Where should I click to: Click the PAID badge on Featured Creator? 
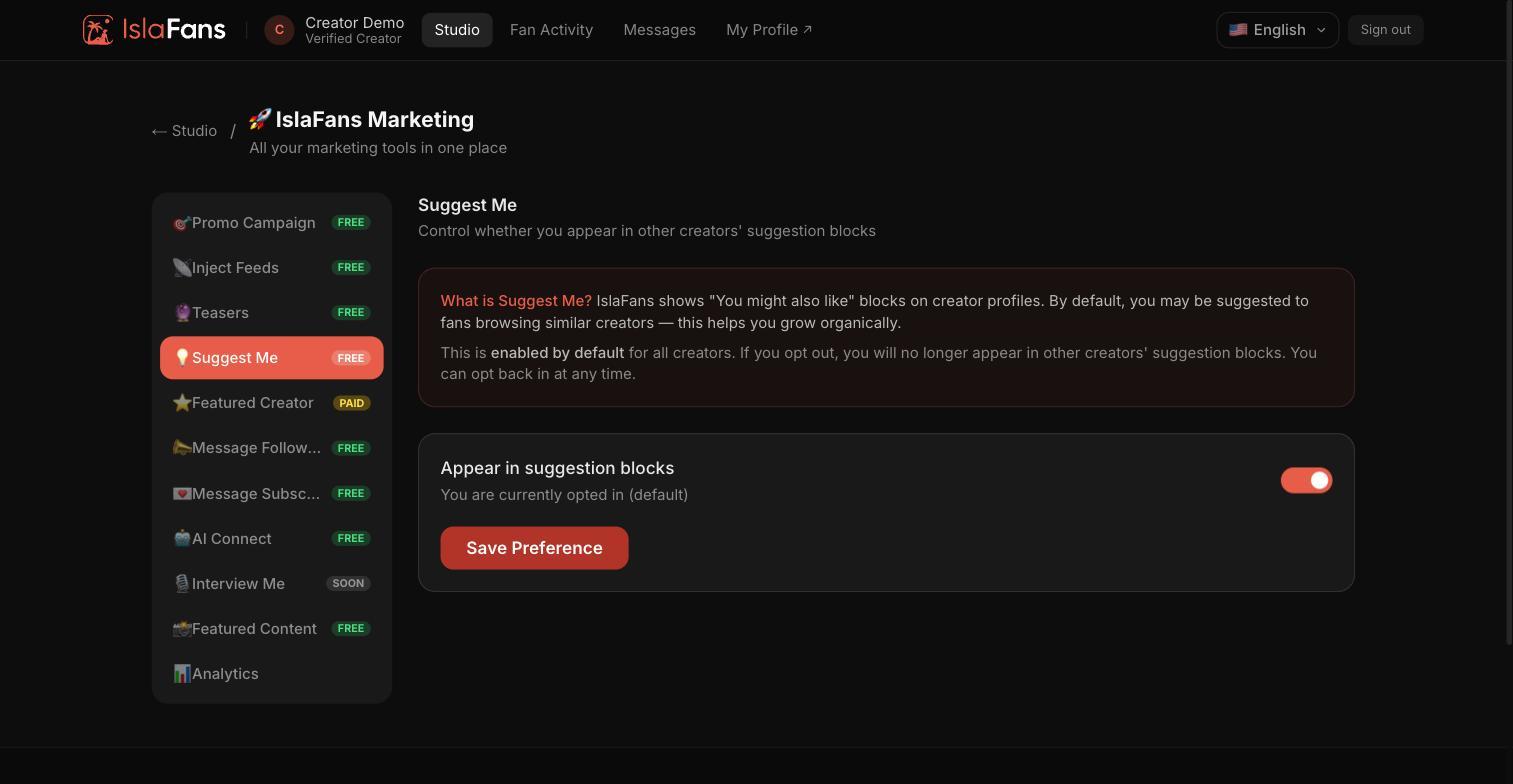tap(351, 403)
